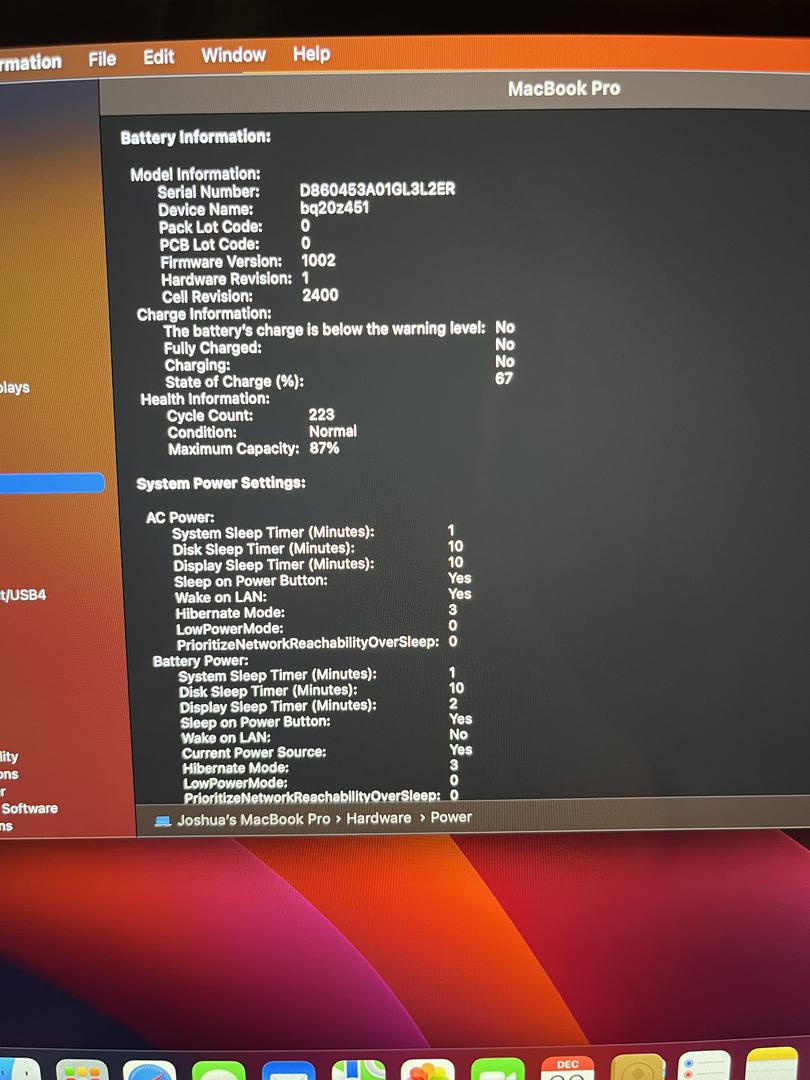Click the Current Power Source label
Screen dimensions: 810x1080
254,752
